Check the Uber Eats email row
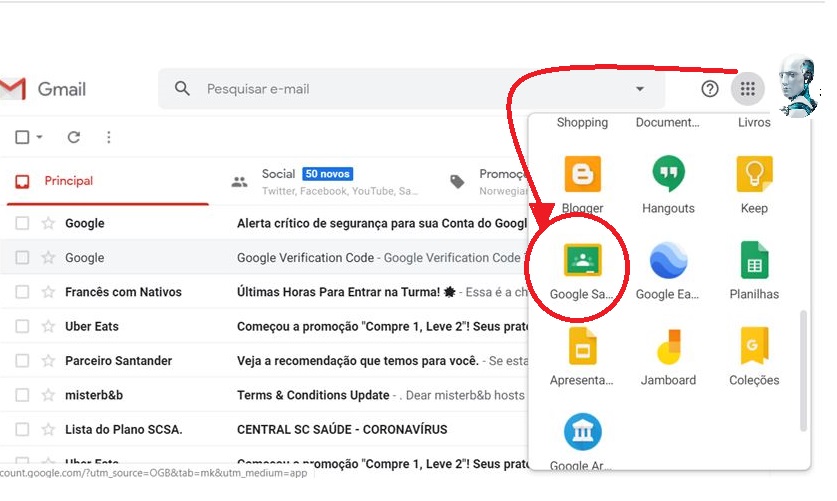837x501 pixels. pos(22,326)
